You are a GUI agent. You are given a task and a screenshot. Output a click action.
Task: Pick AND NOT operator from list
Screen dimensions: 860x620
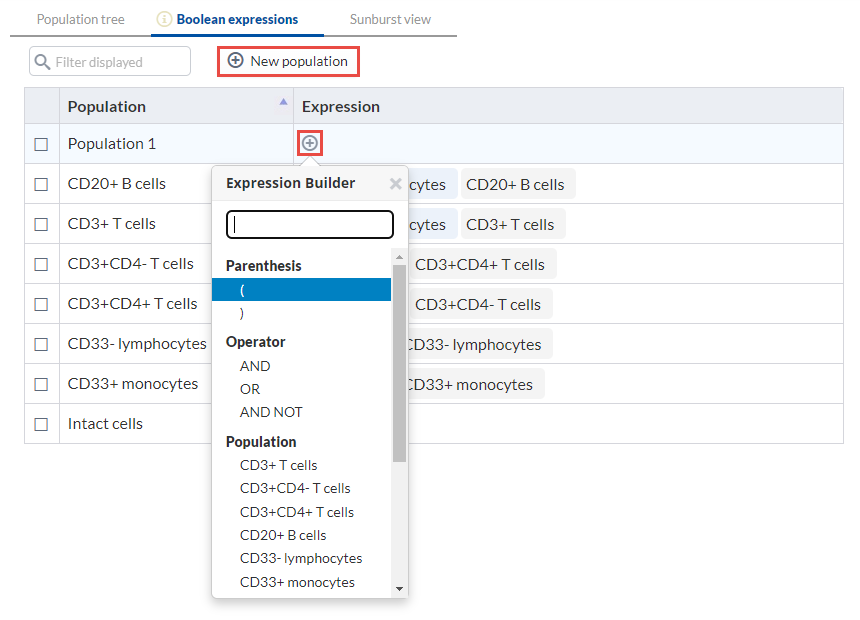(x=271, y=412)
